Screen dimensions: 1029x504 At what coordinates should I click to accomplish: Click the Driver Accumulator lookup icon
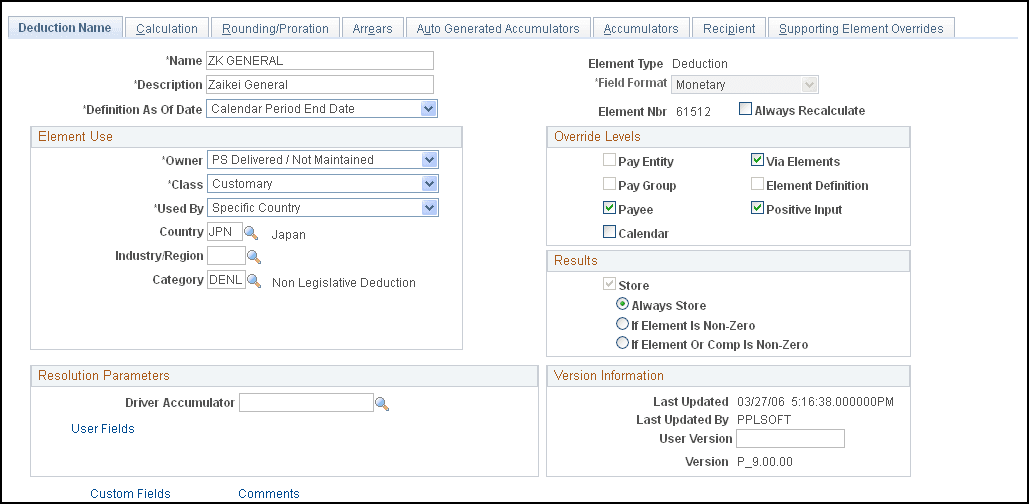coord(381,403)
